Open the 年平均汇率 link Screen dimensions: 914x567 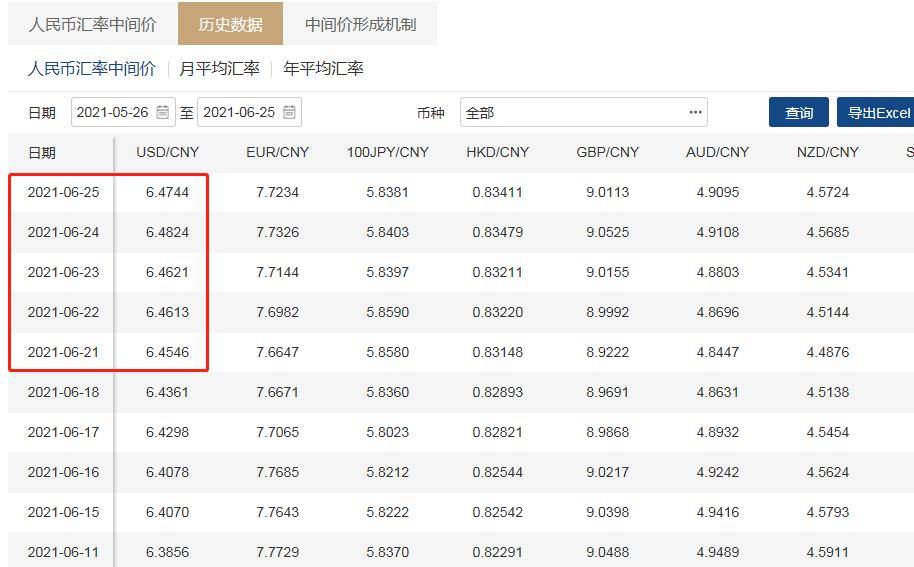coord(323,69)
